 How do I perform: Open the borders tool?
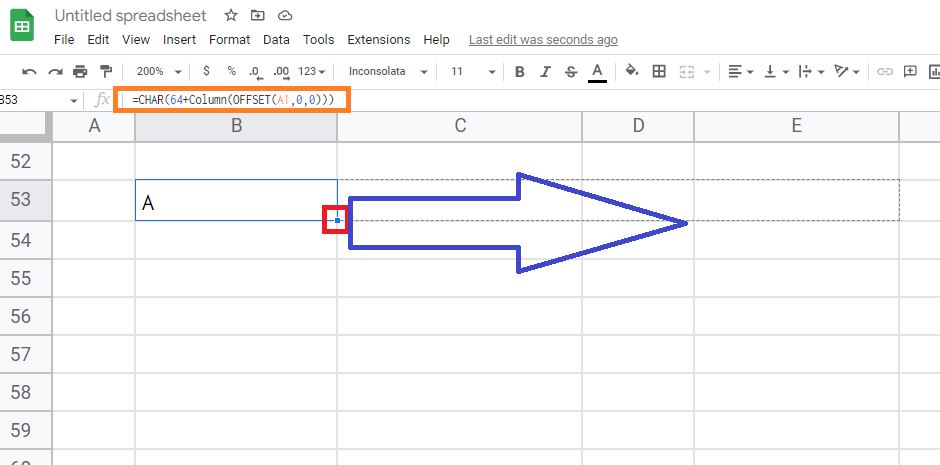click(659, 71)
